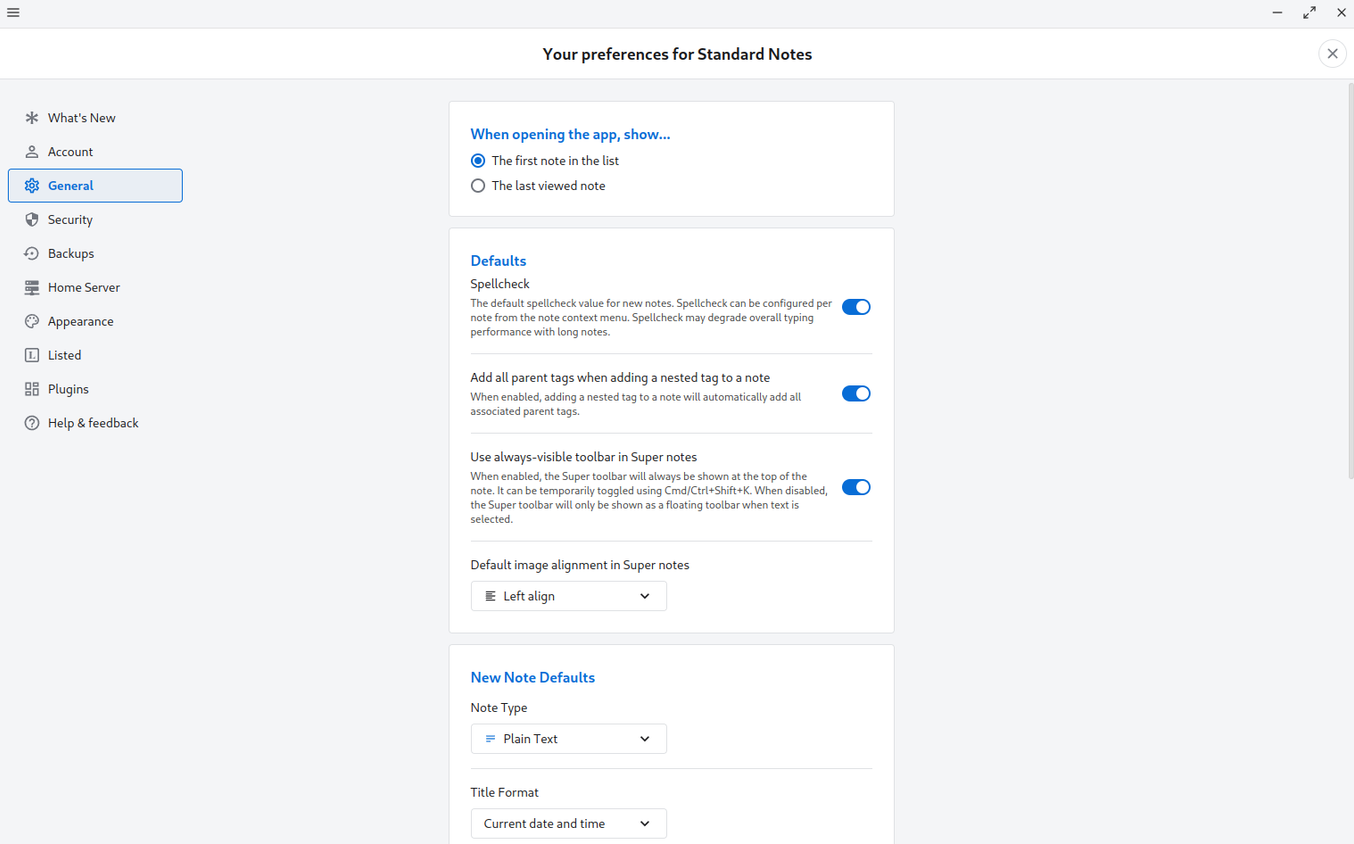Toggle add all parent tags switch
1354x844 pixels.
[x=856, y=394]
